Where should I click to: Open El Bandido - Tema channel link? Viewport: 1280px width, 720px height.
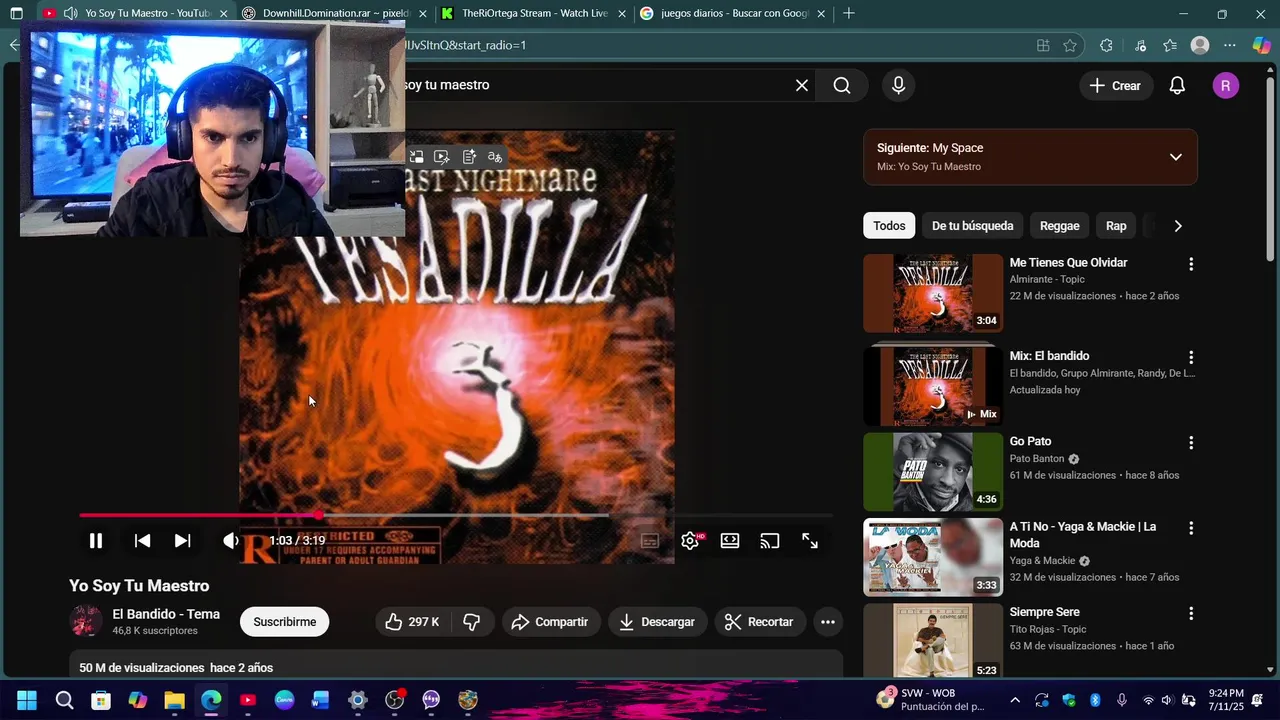pos(166,614)
